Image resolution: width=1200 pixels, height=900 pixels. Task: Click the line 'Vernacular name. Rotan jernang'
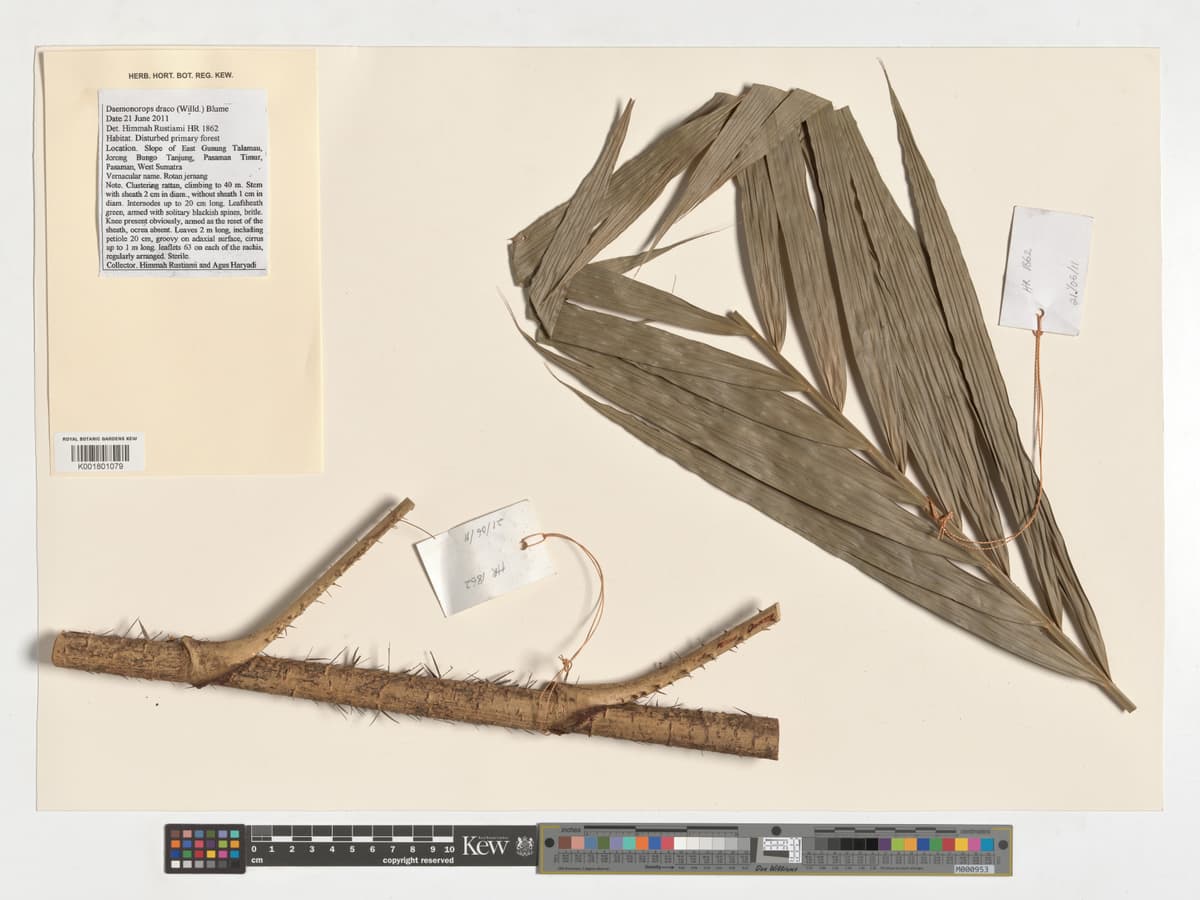pos(156,178)
